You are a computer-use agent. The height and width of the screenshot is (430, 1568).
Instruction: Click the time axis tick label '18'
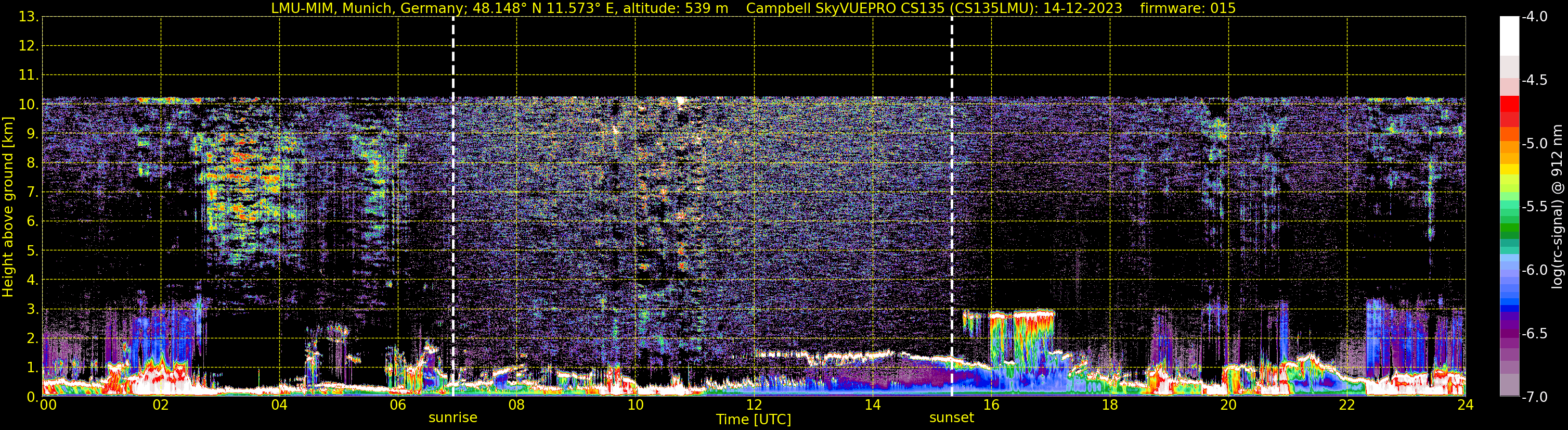[1110, 406]
